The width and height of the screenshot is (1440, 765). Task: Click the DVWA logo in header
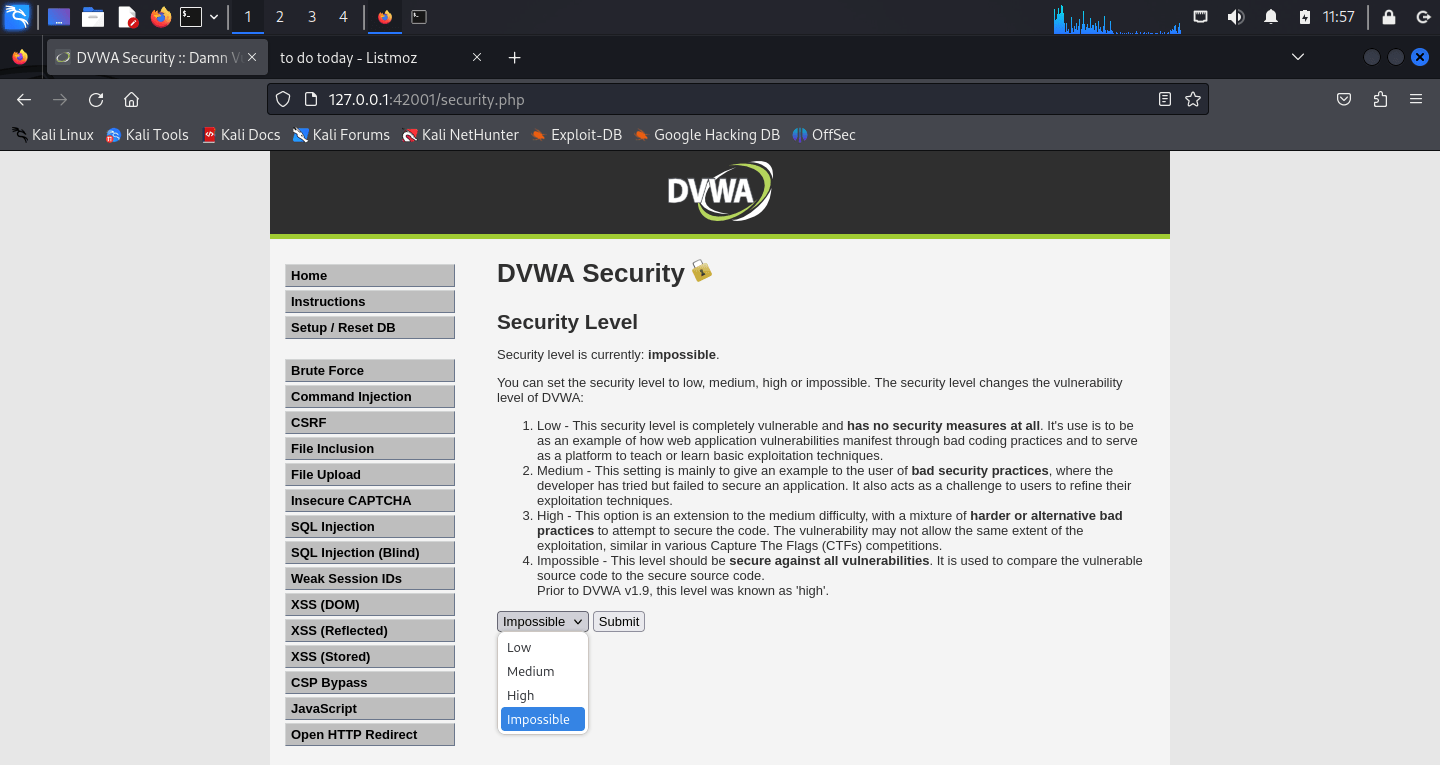click(720, 192)
